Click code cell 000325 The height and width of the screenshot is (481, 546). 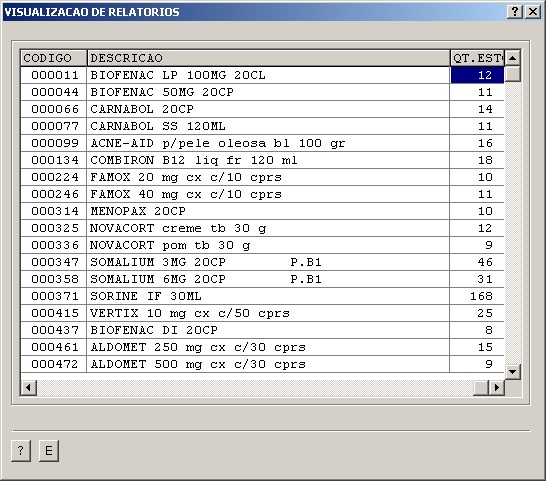tap(54, 228)
